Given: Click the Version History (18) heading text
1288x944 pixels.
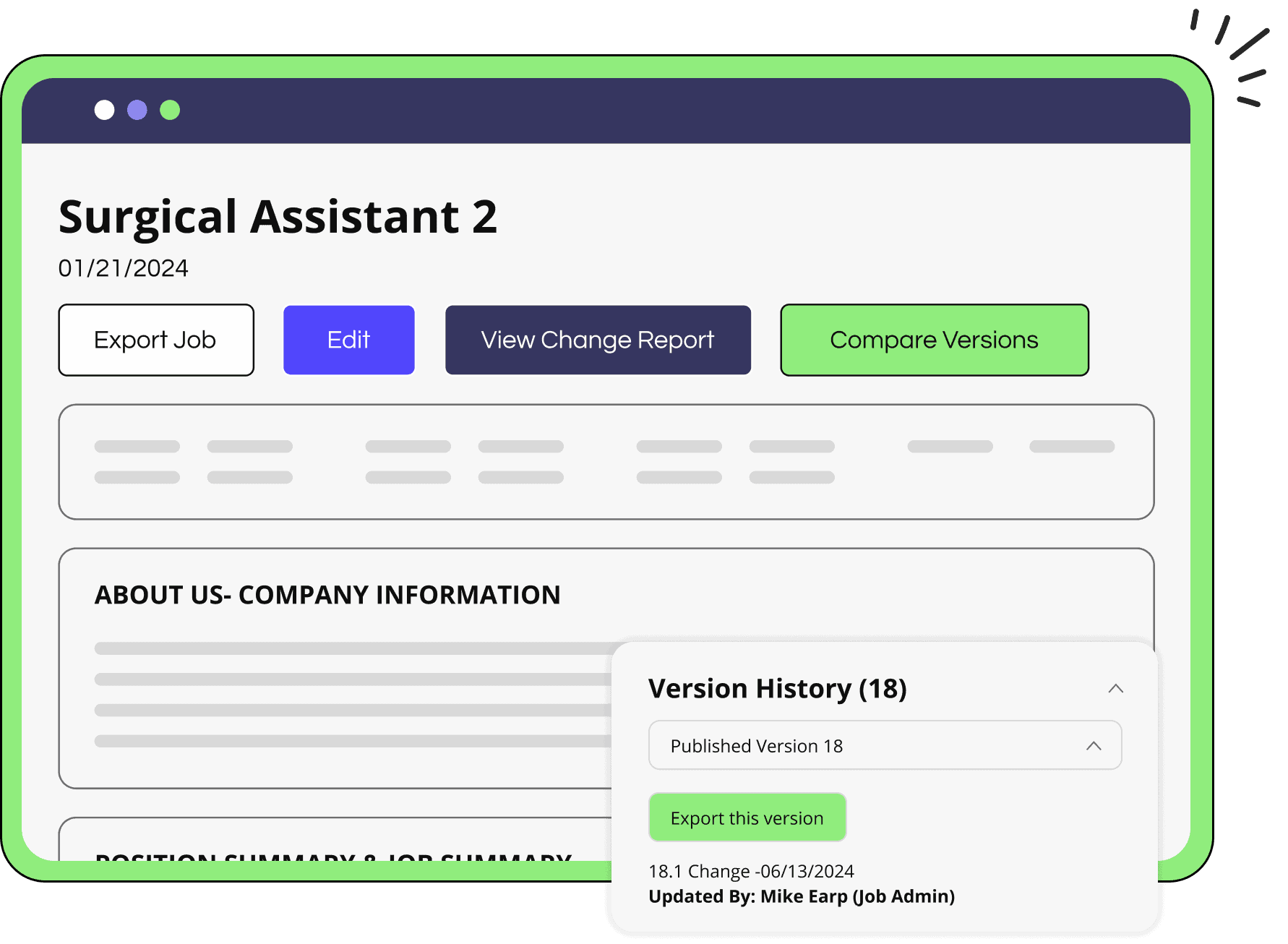Looking at the screenshot, I should (x=777, y=688).
